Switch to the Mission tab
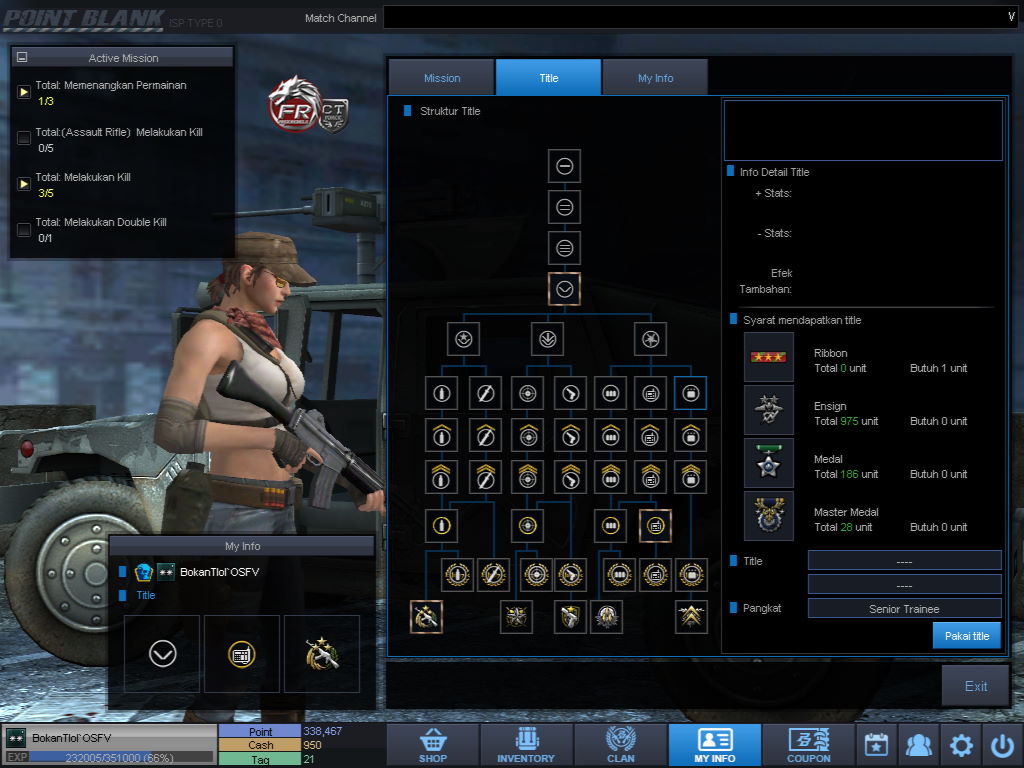Viewport: 1024px width, 768px height. 441,78
